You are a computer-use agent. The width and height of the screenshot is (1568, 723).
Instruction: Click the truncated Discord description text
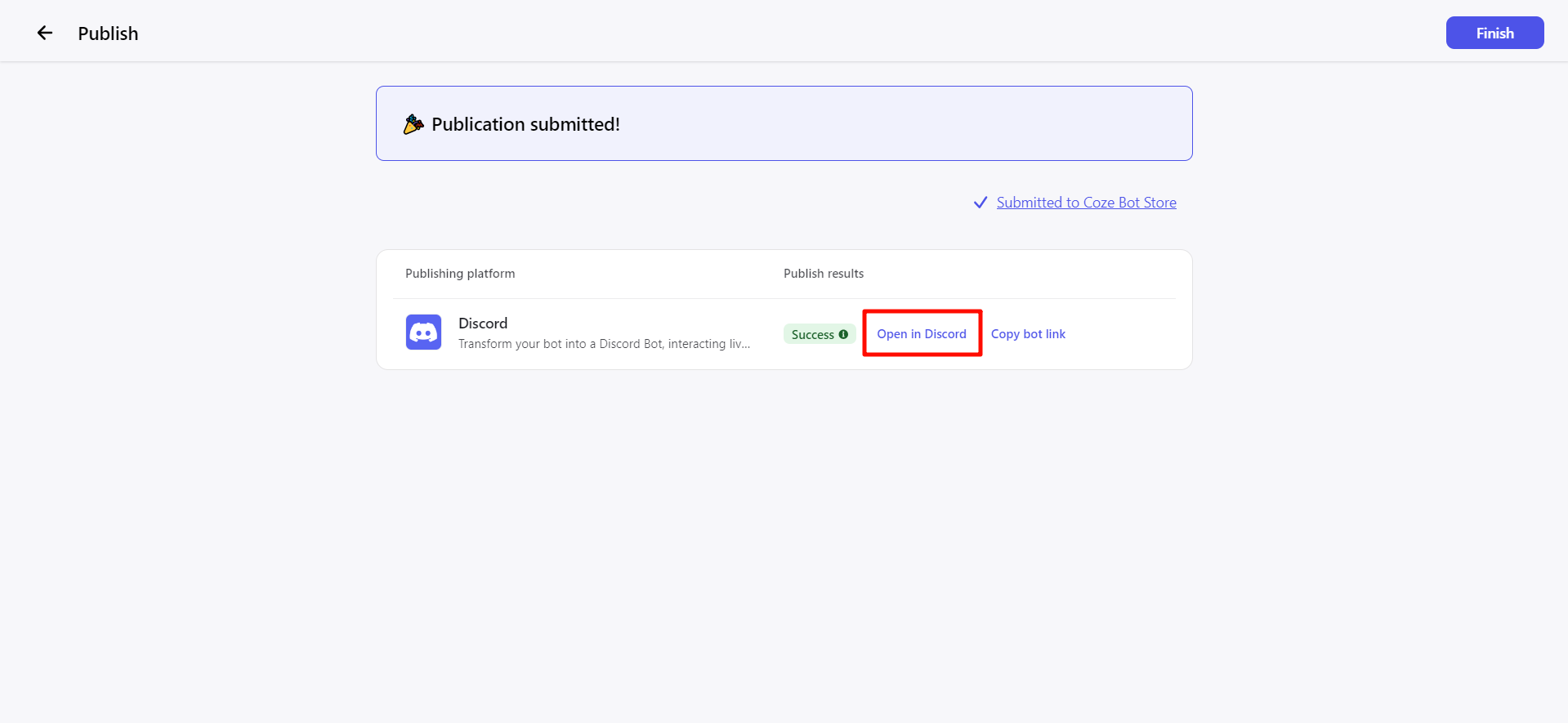(604, 344)
